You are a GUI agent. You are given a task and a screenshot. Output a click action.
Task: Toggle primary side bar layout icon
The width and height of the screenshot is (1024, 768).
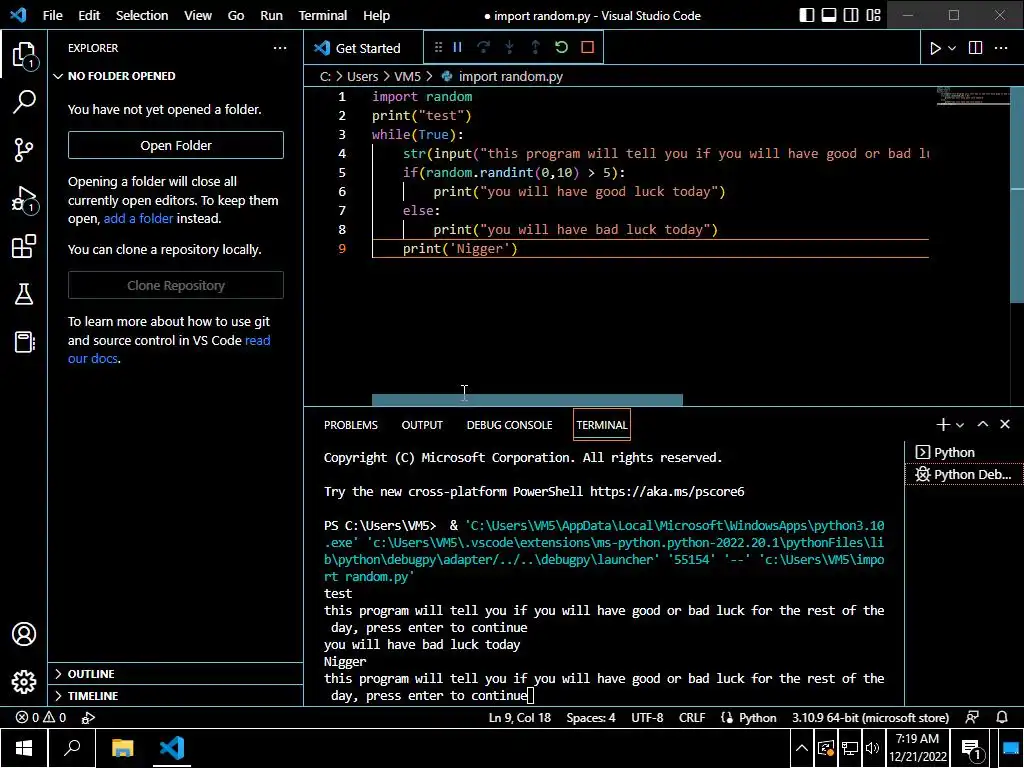point(807,15)
